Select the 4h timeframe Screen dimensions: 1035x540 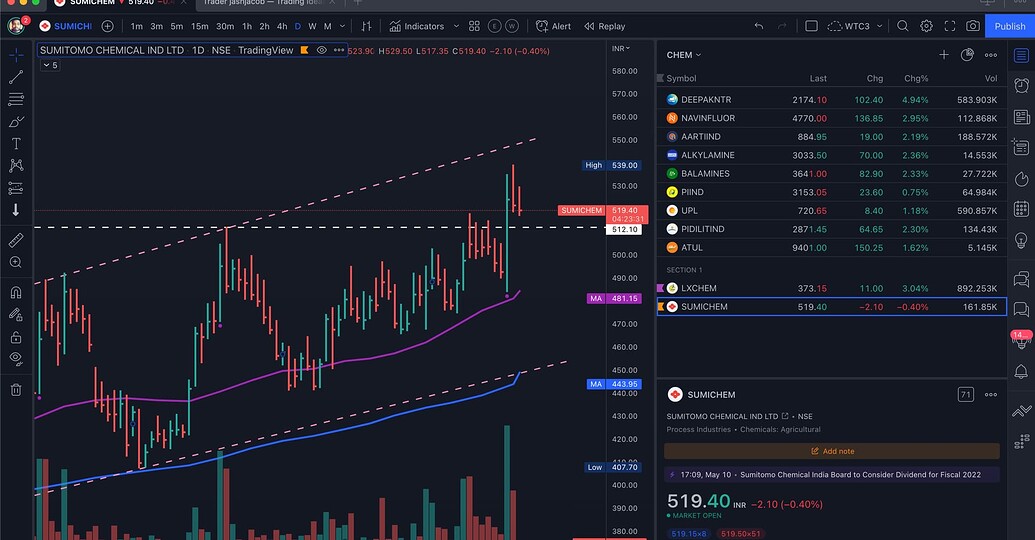(282, 26)
